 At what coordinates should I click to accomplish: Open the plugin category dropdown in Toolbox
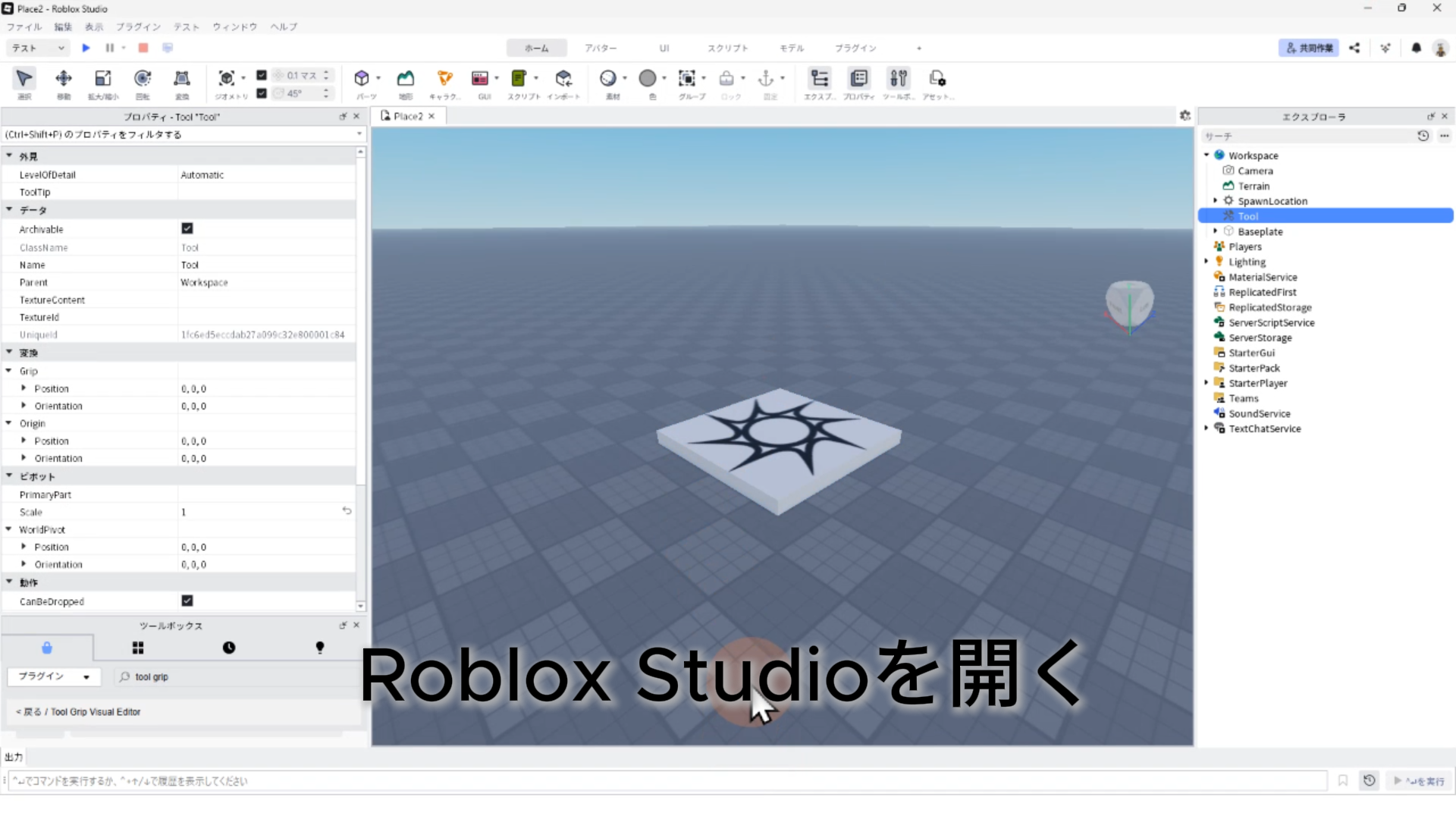tap(54, 676)
